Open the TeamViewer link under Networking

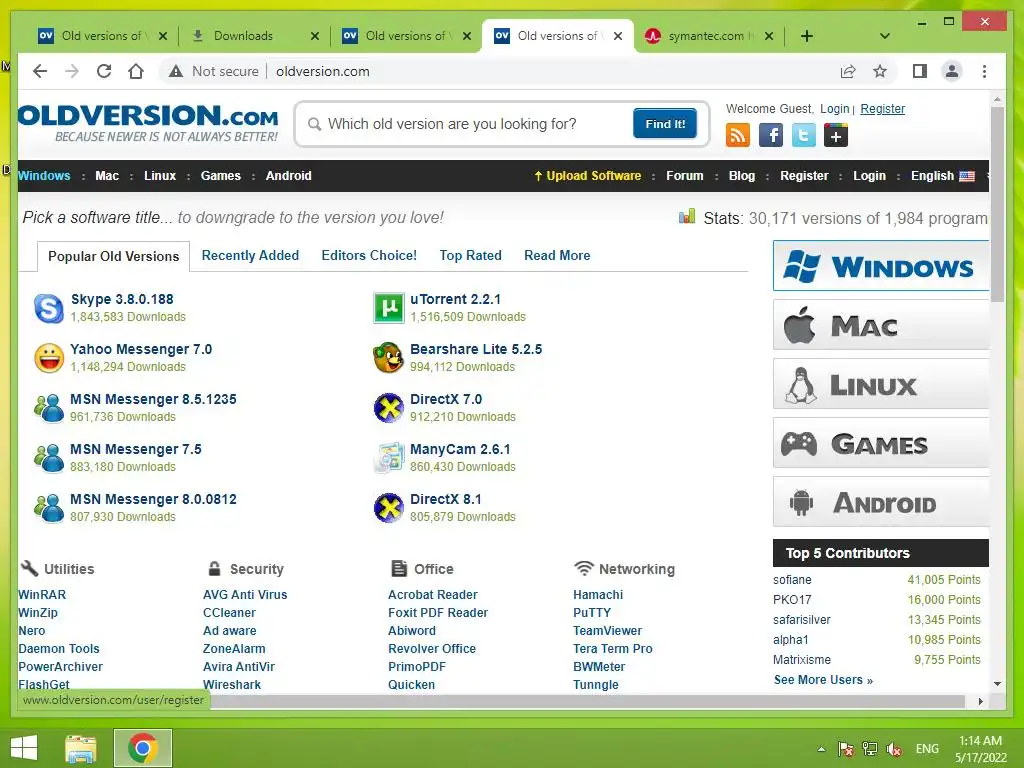tap(607, 631)
